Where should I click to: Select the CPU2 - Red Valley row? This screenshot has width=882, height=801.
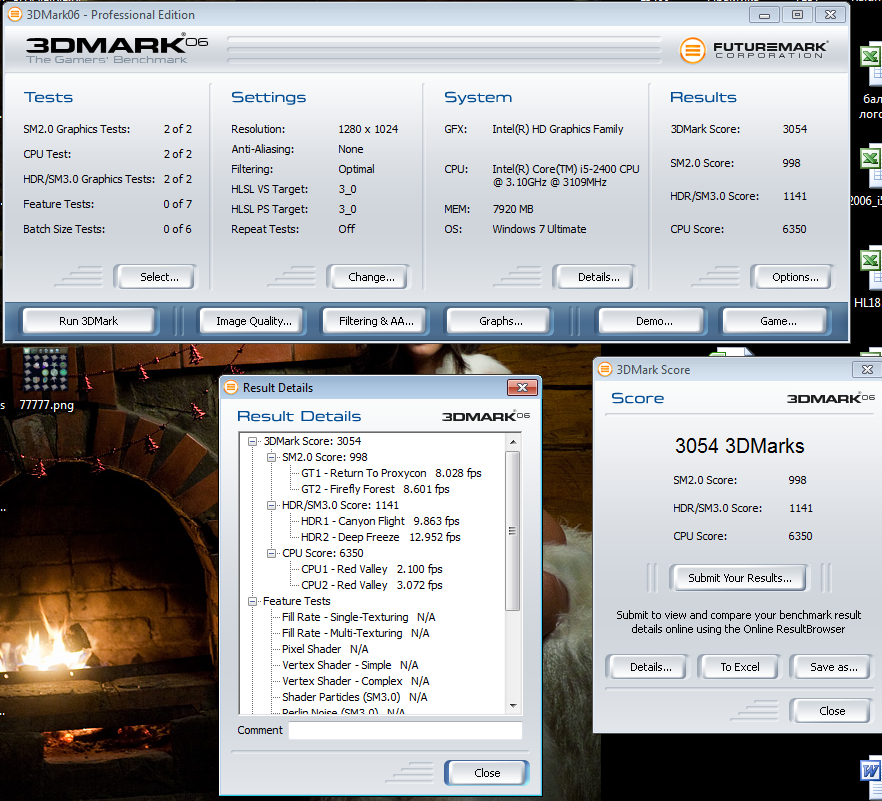tap(371, 585)
